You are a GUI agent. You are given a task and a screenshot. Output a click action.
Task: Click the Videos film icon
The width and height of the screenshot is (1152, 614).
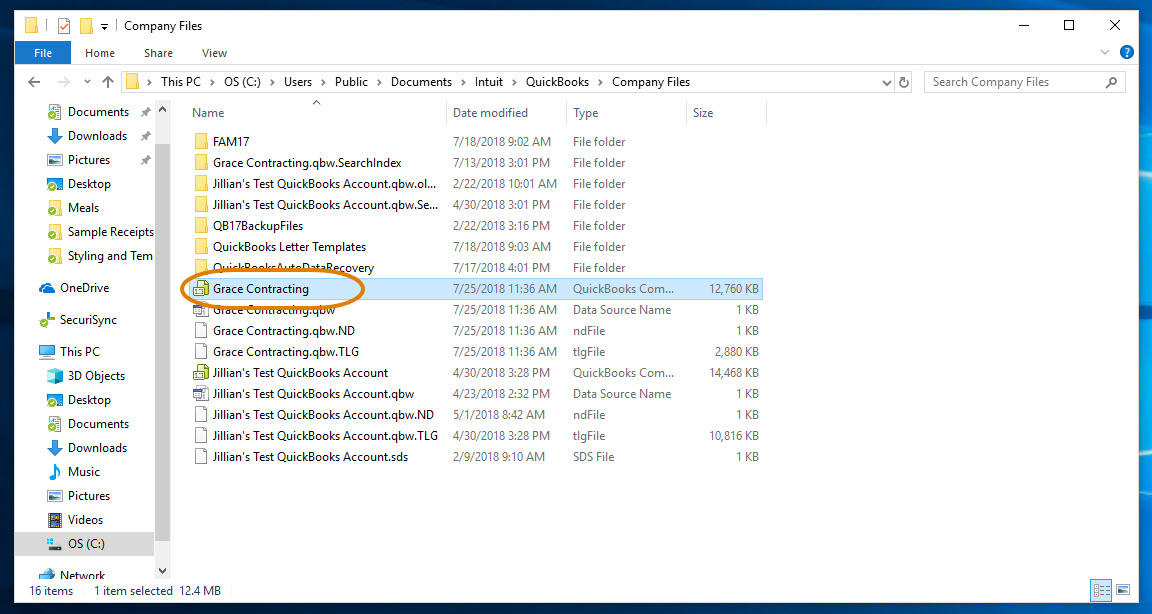(55, 520)
